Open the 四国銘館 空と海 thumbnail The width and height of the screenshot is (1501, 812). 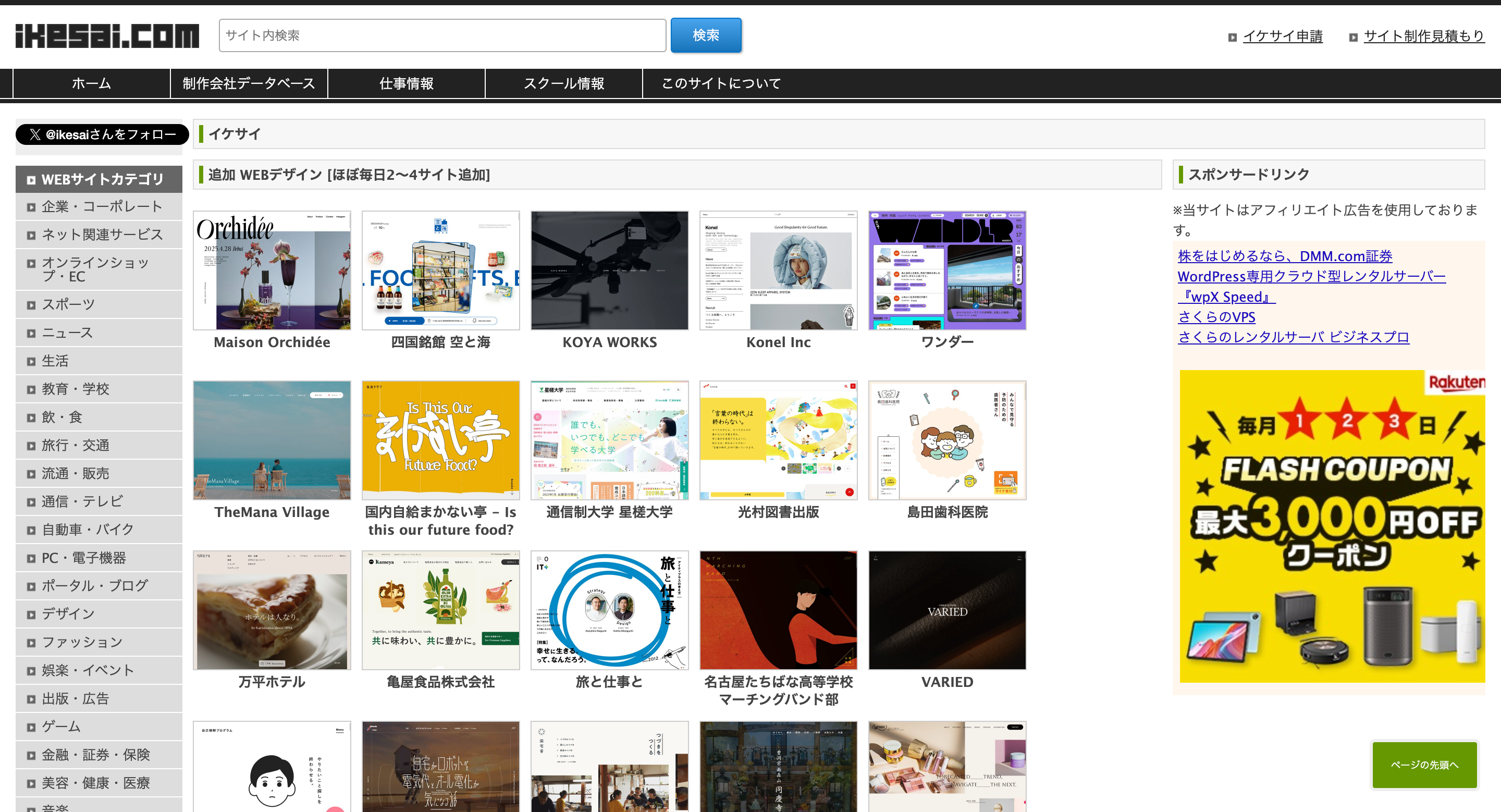point(441,270)
